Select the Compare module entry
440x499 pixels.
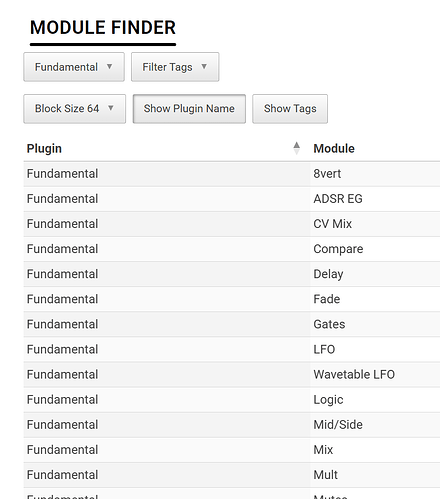338,249
